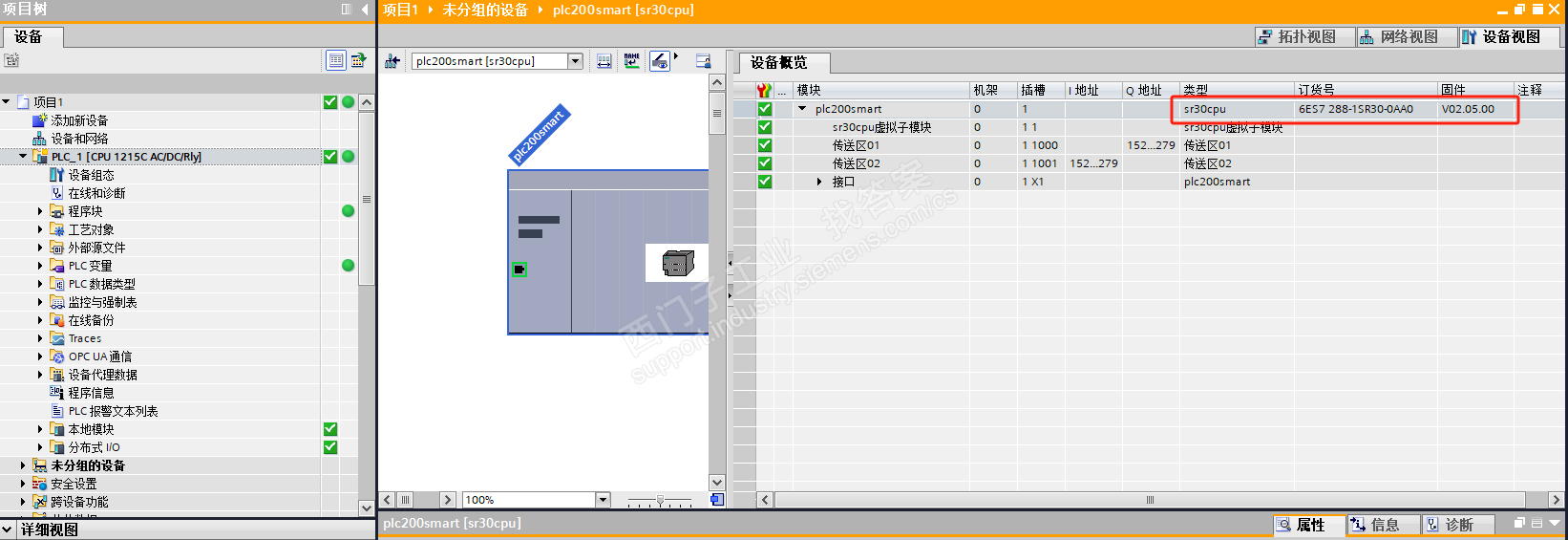Switch to 网络视图 tab
This screenshot has width=1568, height=540.
(x=1408, y=36)
